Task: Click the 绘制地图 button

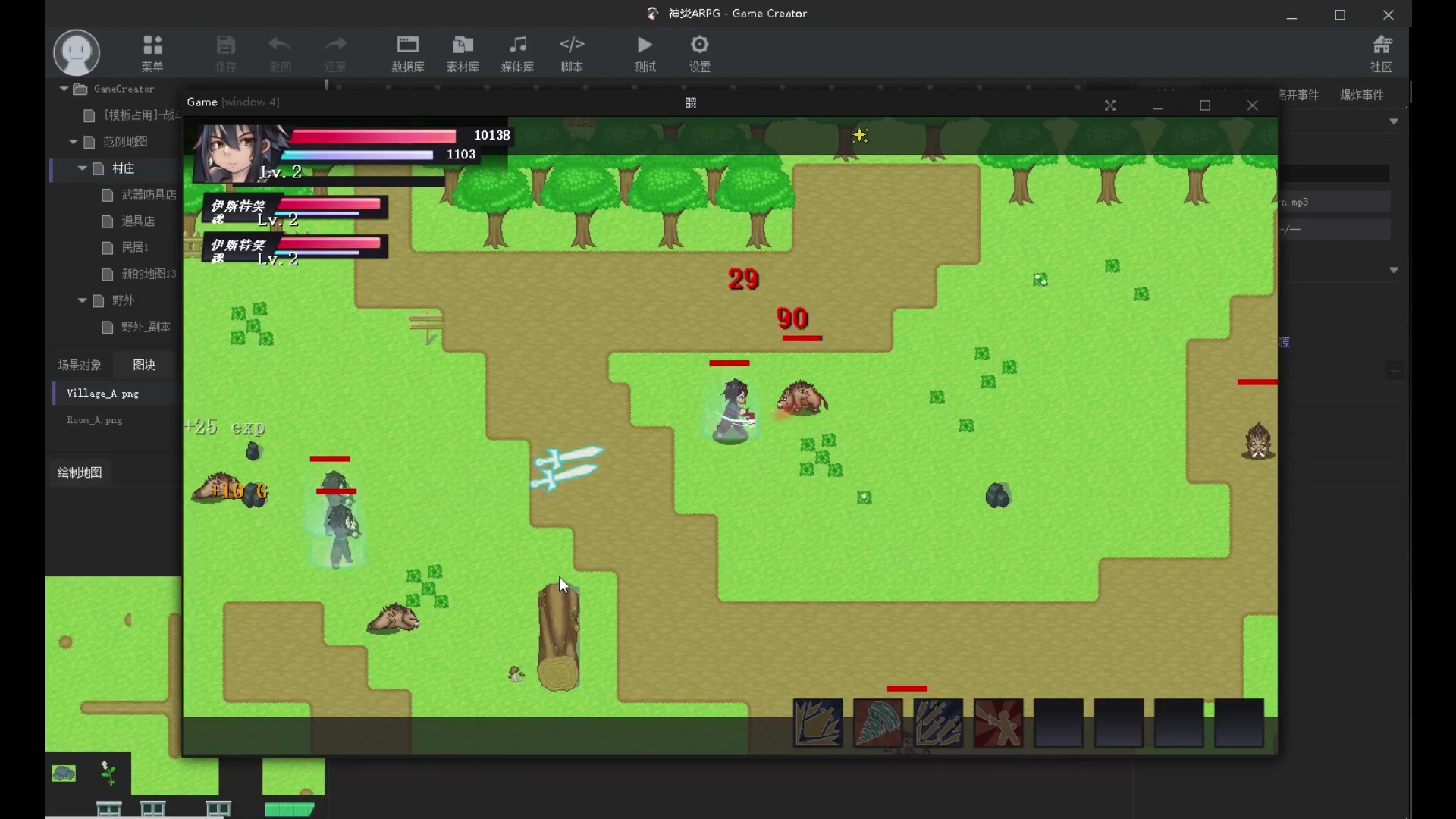Action: pyautogui.click(x=80, y=472)
